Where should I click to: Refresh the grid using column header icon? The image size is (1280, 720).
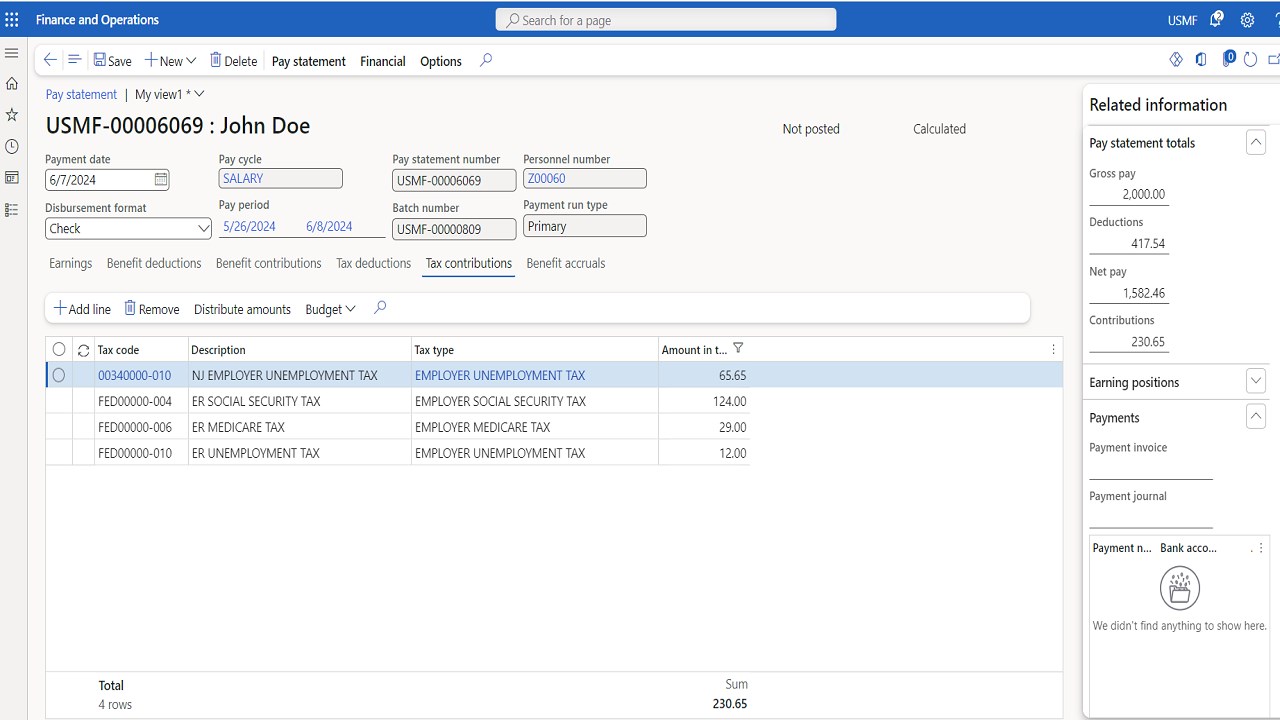coord(84,350)
